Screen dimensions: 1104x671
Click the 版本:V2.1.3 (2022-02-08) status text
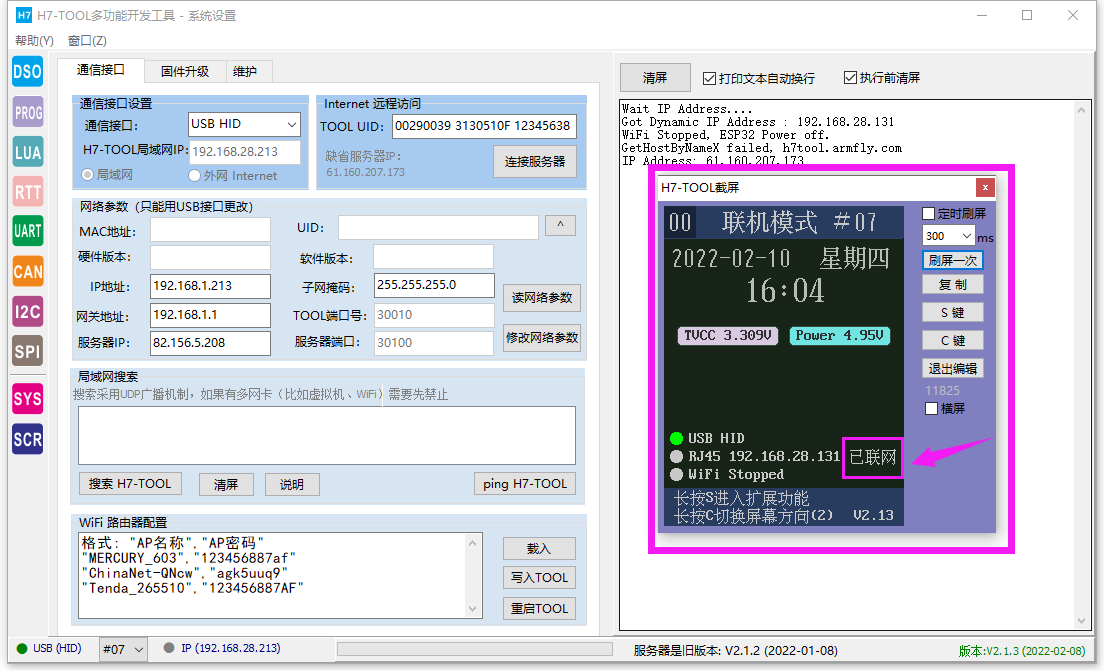1022,651
